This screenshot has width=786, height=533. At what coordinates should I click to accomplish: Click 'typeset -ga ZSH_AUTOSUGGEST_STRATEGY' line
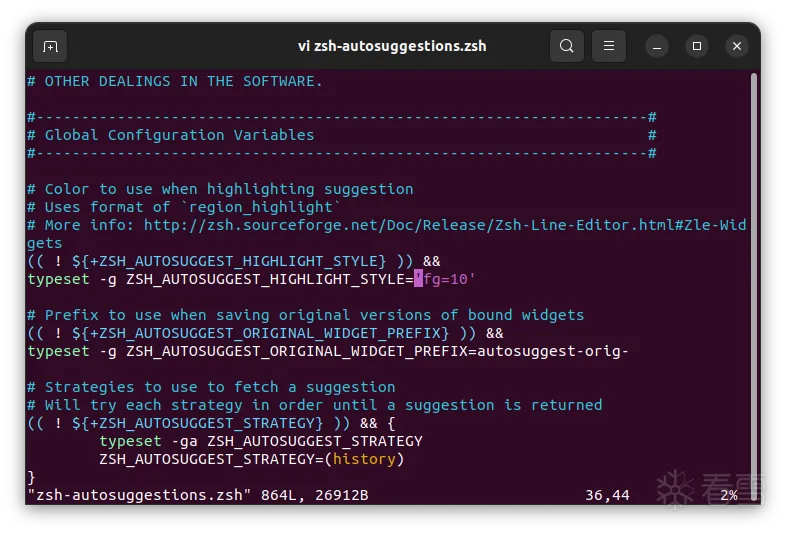point(261,442)
